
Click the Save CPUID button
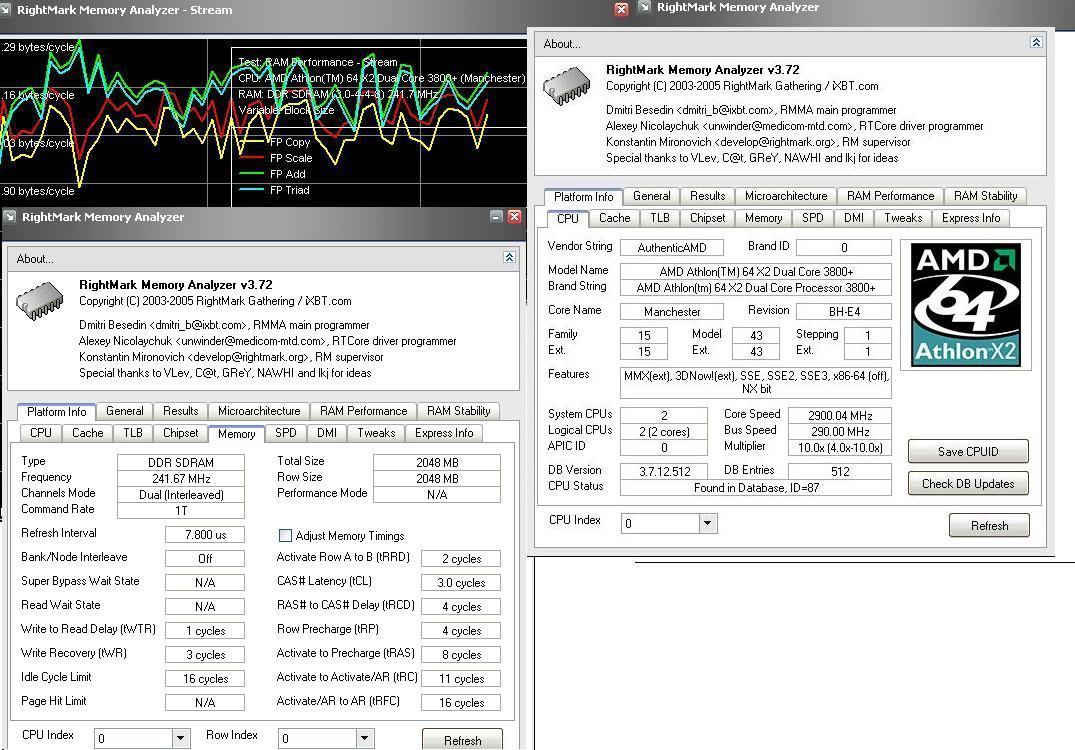click(968, 451)
